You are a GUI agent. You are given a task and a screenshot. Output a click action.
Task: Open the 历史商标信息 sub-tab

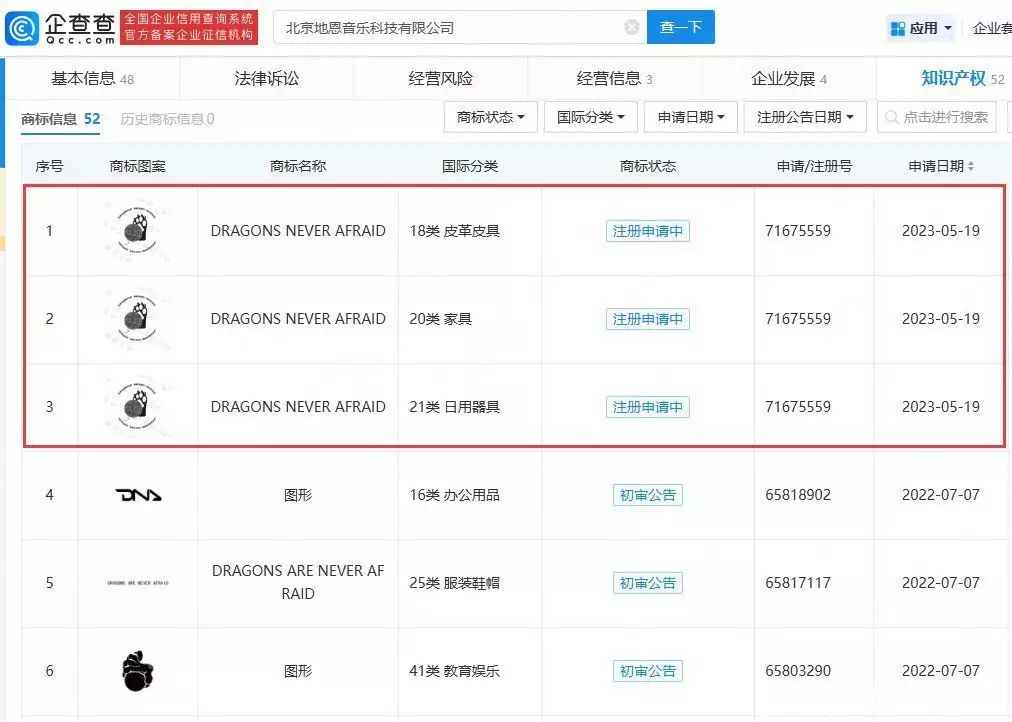(167, 119)
